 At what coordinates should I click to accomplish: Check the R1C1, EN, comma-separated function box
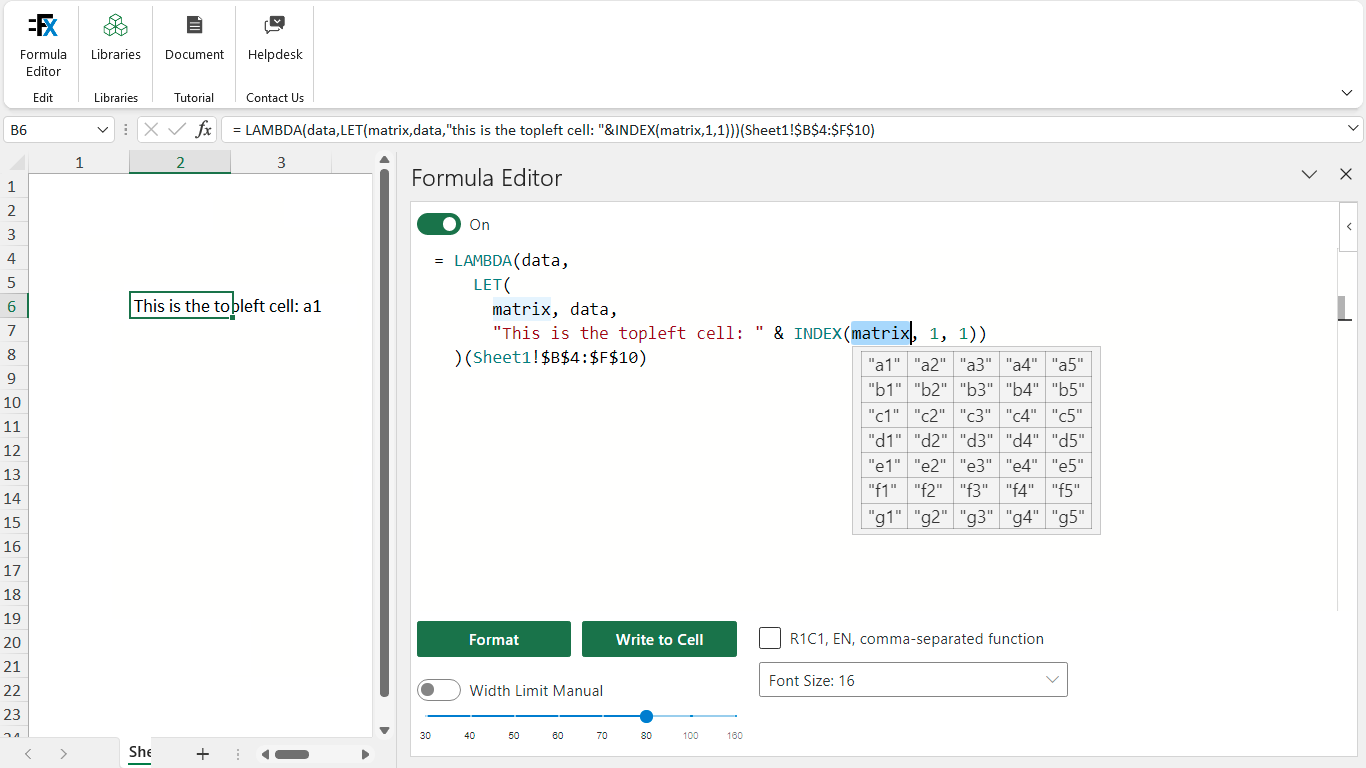pos(770,638)
